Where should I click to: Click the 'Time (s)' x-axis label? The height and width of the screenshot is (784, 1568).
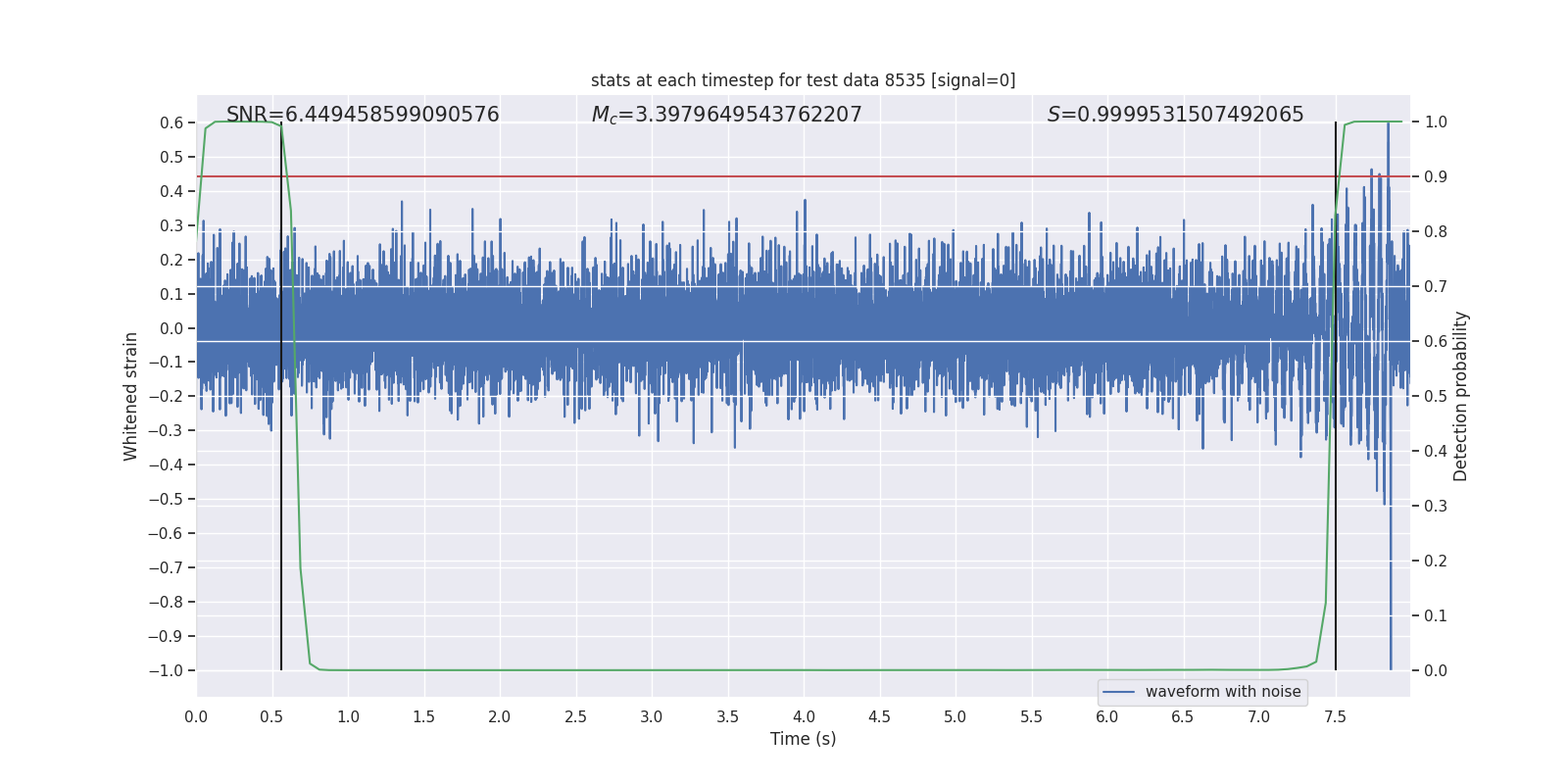point(803,739)
